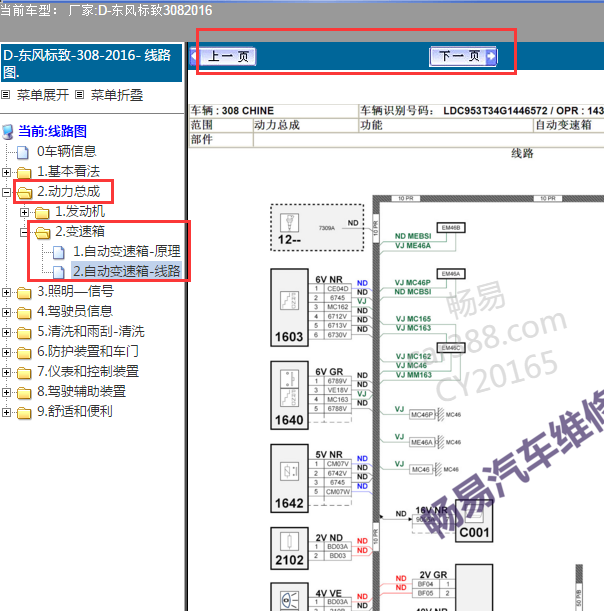Image resolution: width=604 pixels, height=611 pixels.
Task: Click the page icon of 1.自动变速箱-原理
Action: 58,253
